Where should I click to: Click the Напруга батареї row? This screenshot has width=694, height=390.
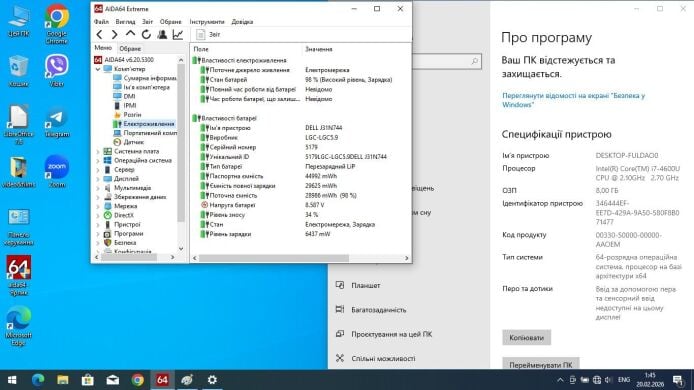[300, 205]
